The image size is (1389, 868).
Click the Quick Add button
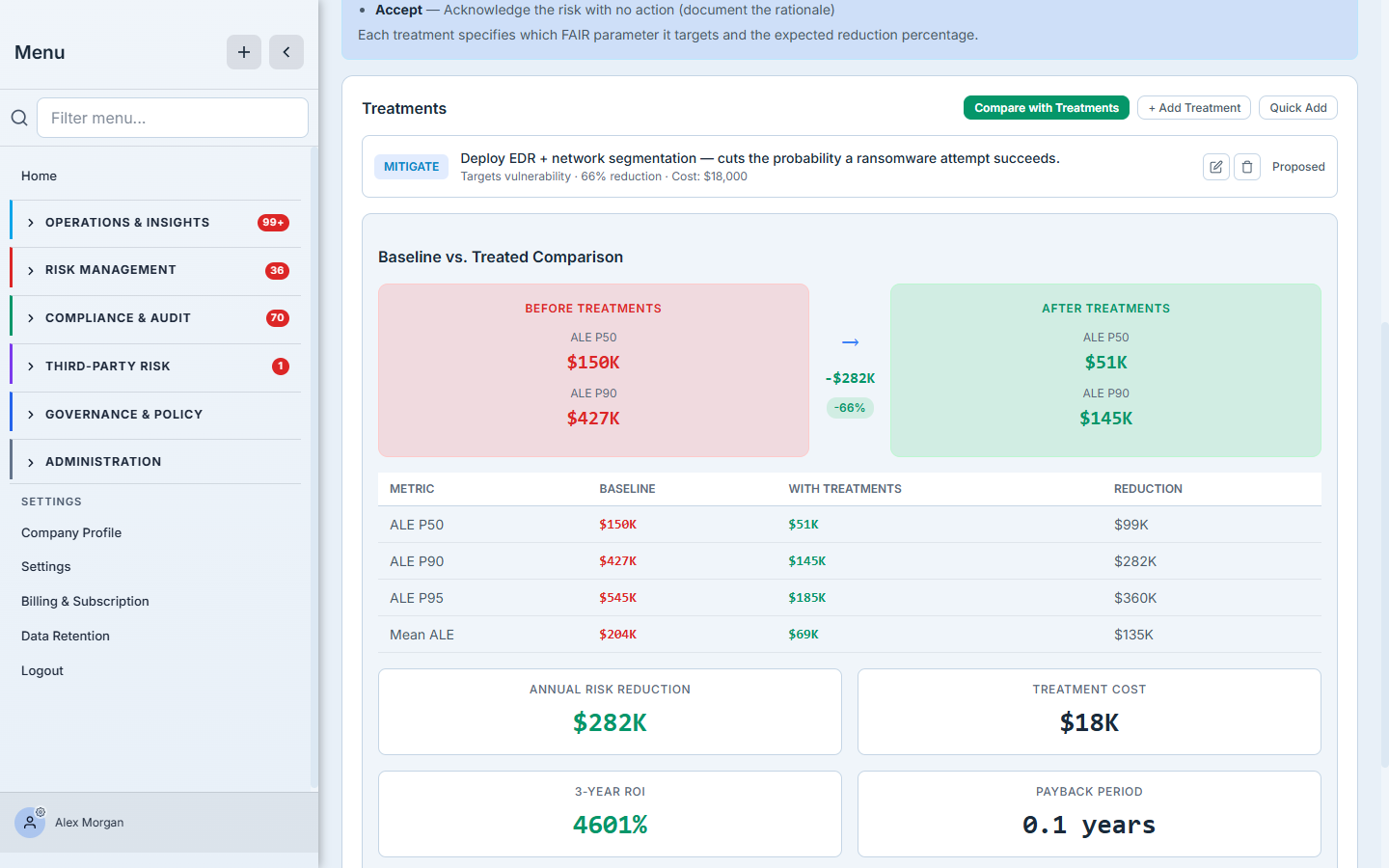point(1298,108)
